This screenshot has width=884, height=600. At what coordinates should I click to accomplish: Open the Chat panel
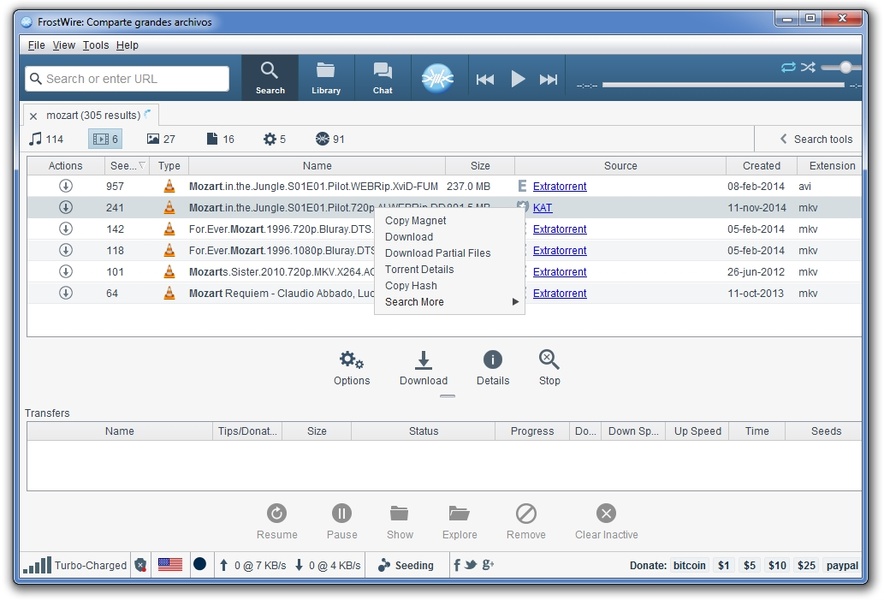(x=382, y=77)
